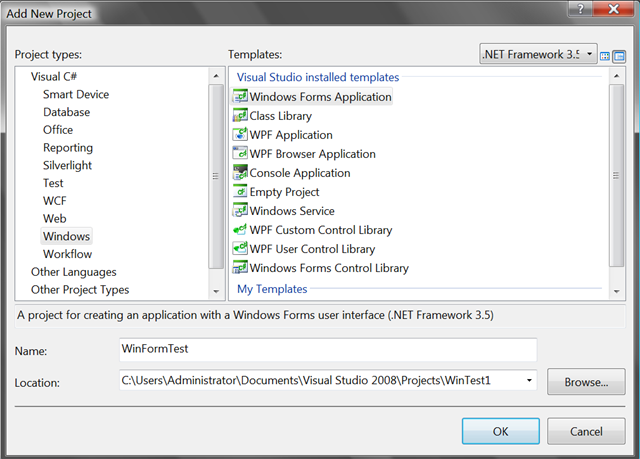Select the WPF Browser Application icon
640x459 pixels.
click(x=240, y=154)
